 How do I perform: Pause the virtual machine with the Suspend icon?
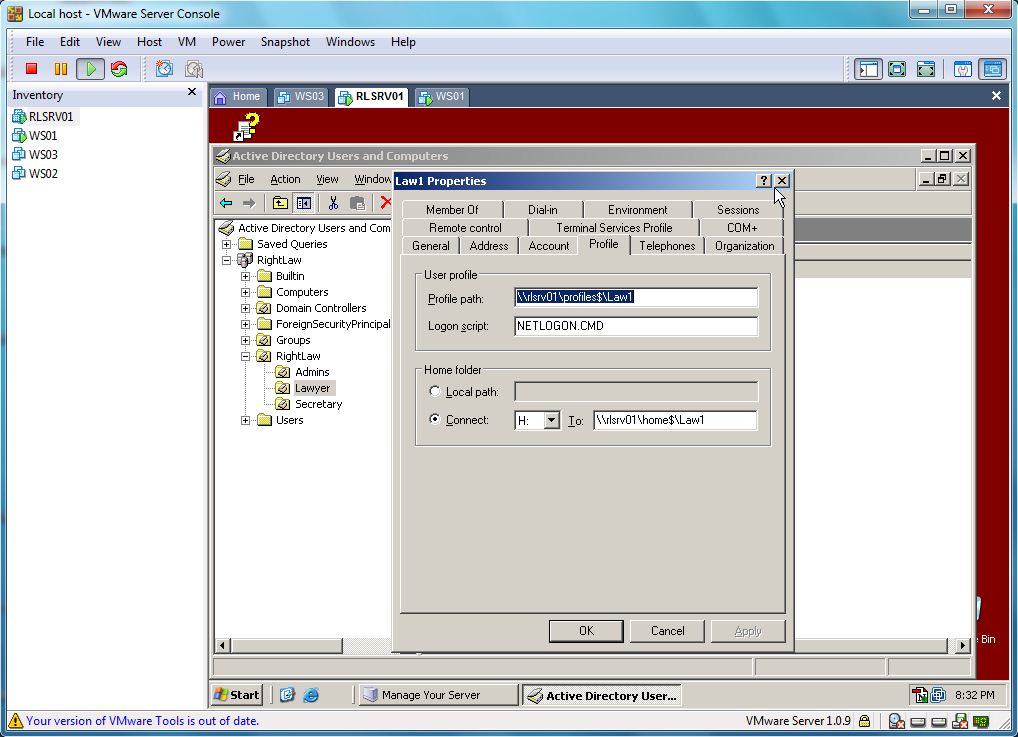[x=60, y=69]
